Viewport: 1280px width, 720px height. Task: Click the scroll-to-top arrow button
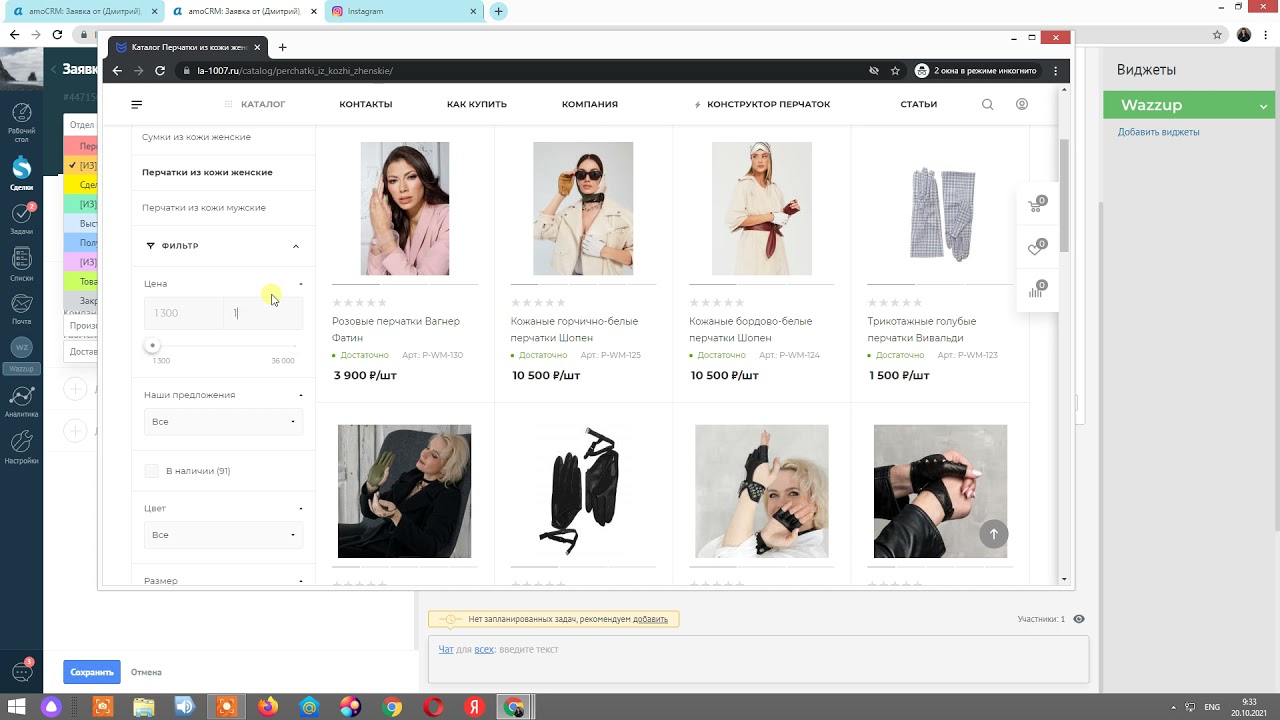993,534
